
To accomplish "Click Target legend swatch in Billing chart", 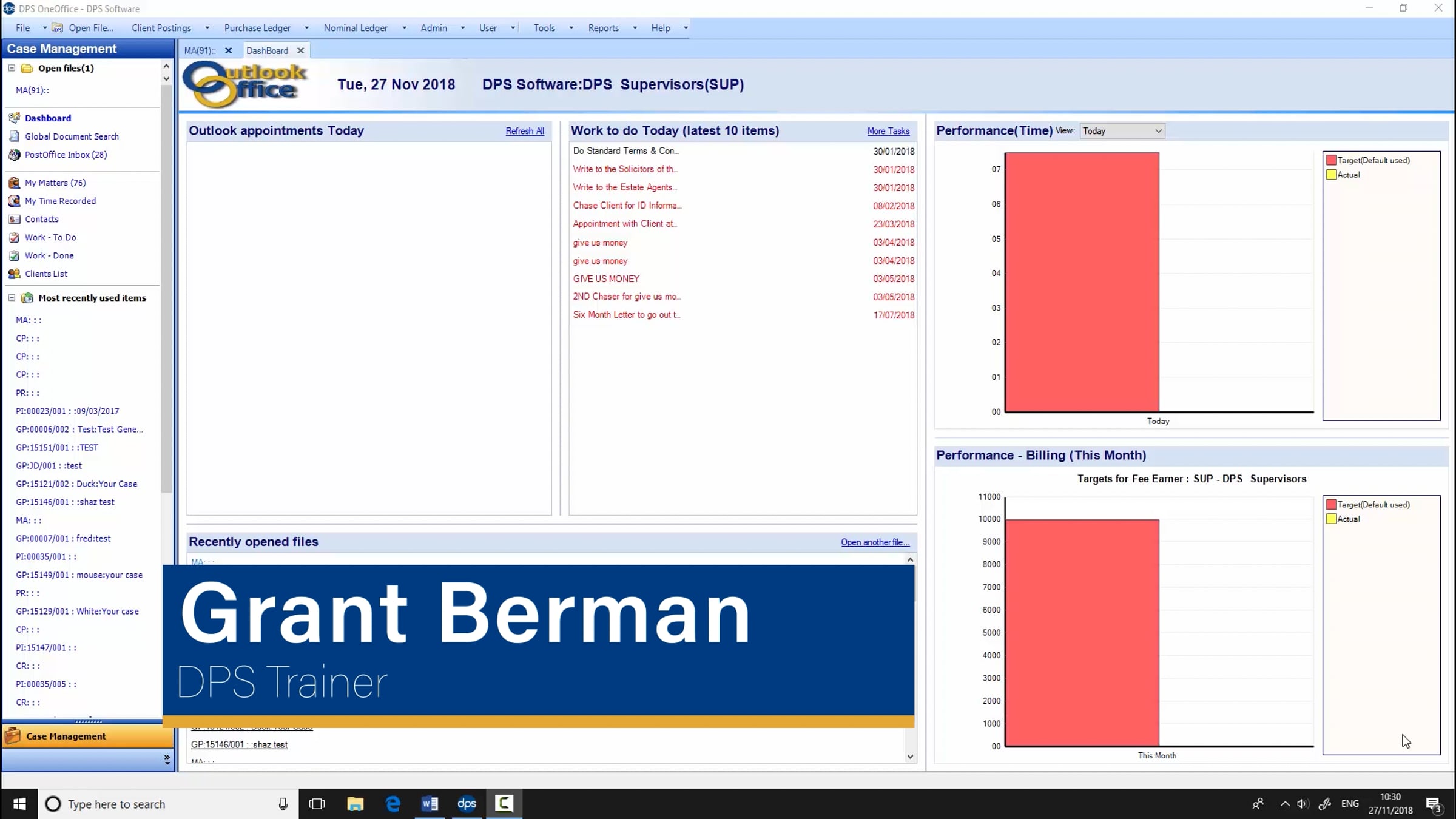I will [x=1332, y=505].
